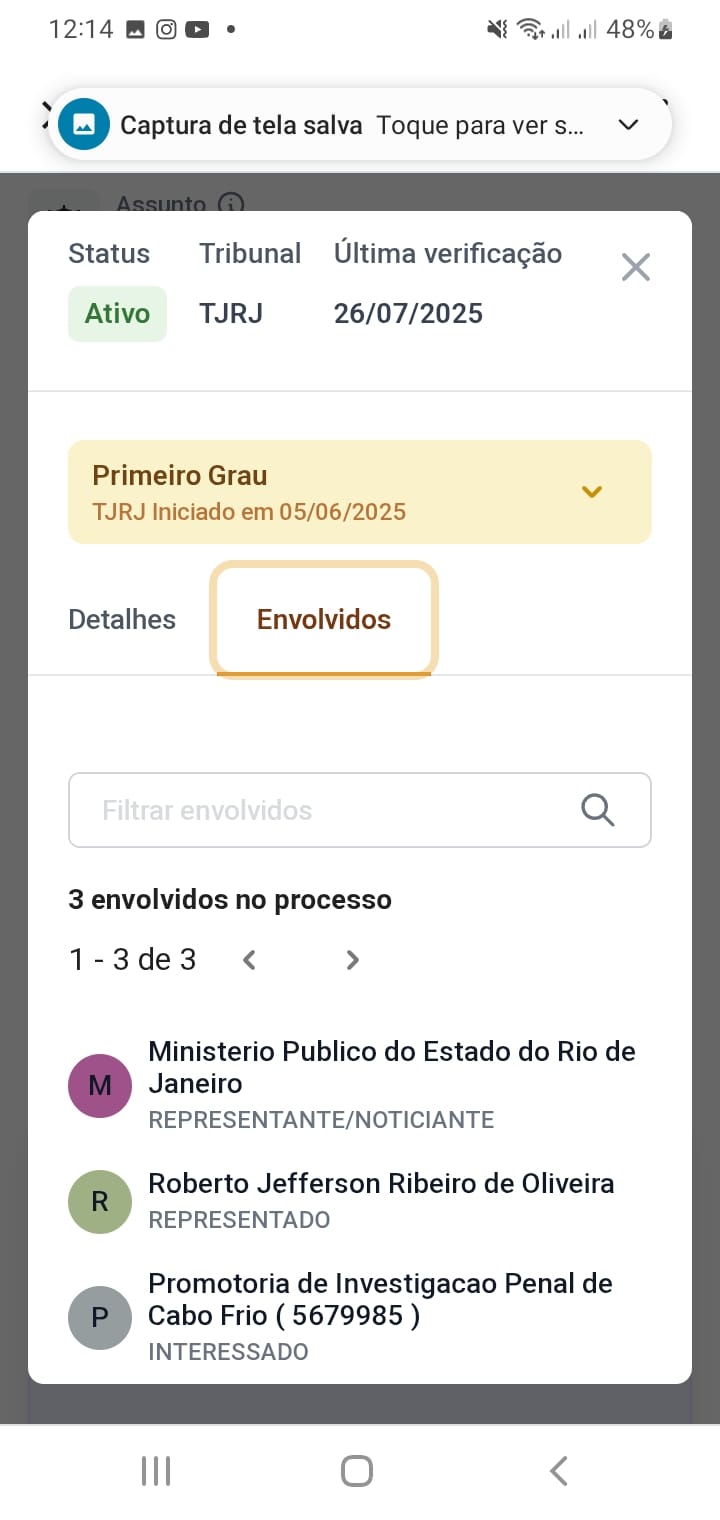The width and height of the screenshot is (720, 1520).
Task: Go to next page of envolvidos
Action: (352, 960)
